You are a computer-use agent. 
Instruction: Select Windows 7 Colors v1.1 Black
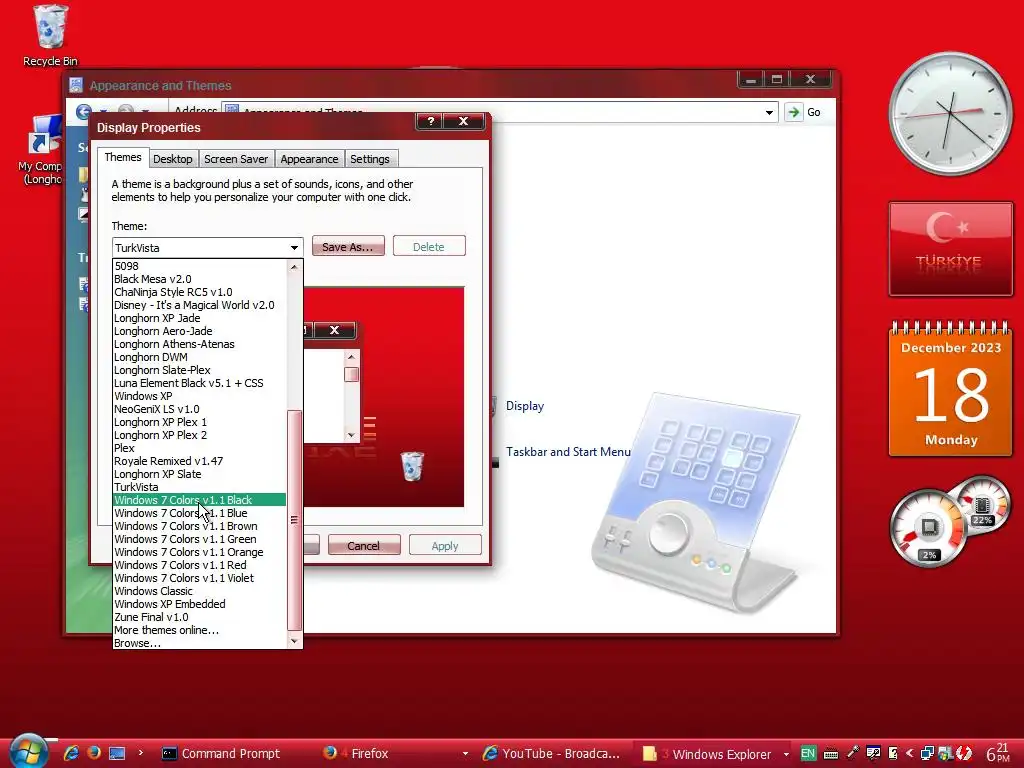[199, 500]
